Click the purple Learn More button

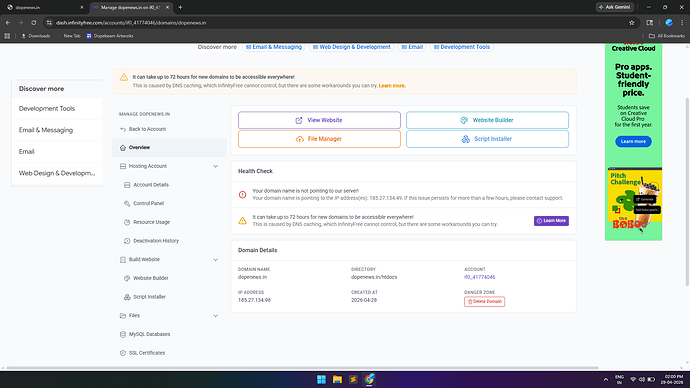click(x=551, y=221)
